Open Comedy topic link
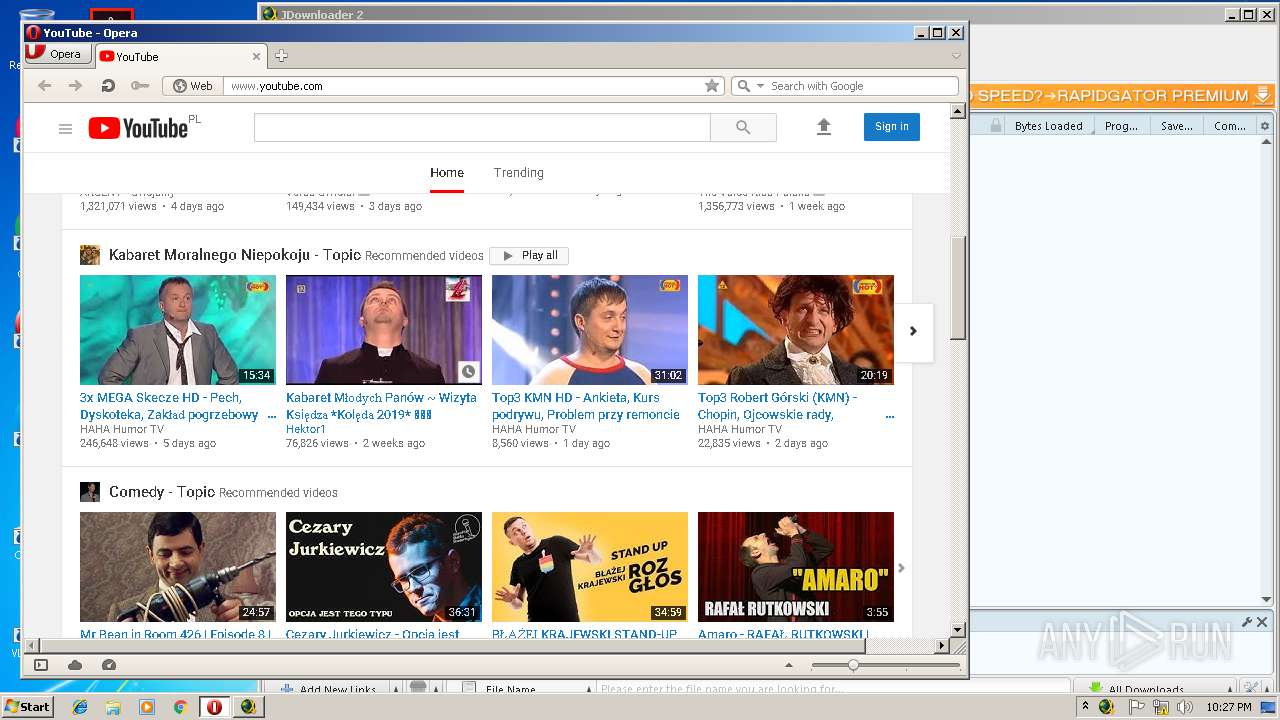 162,492
